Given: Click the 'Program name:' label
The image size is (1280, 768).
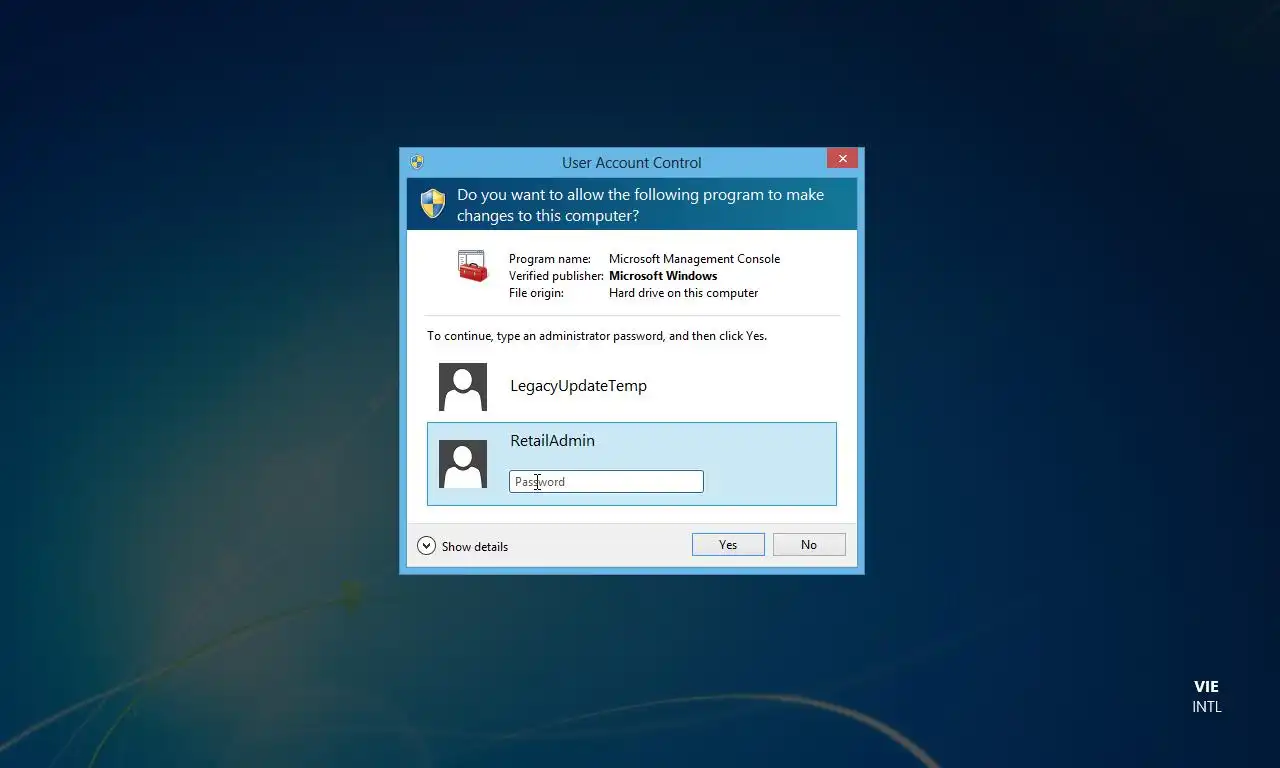Looking at the screenshot, I should tap(550, 259).
